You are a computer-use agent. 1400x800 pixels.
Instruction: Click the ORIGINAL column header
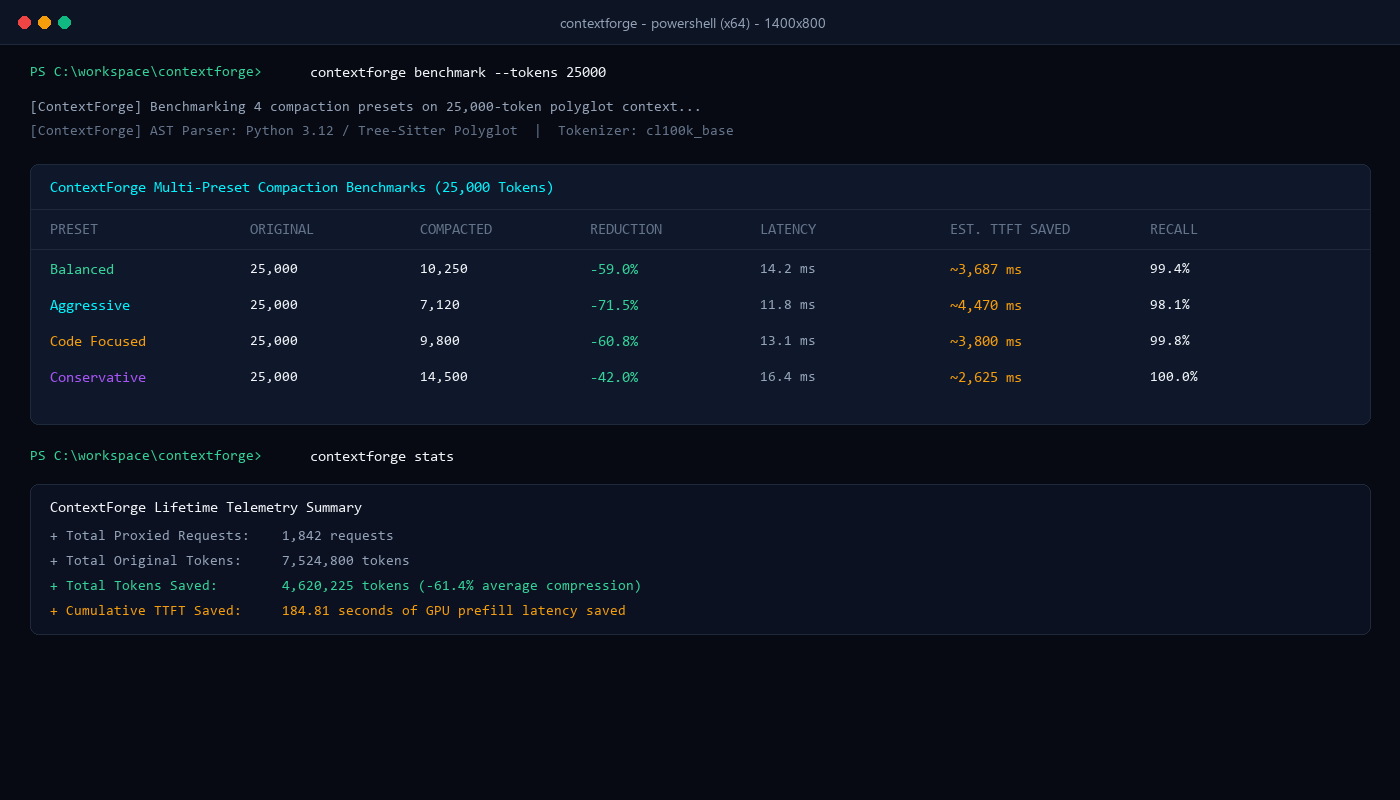282,229
